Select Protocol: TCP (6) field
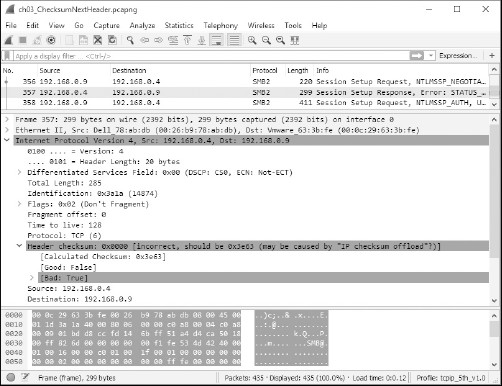502x386 pixels. [x=64, y=236]
